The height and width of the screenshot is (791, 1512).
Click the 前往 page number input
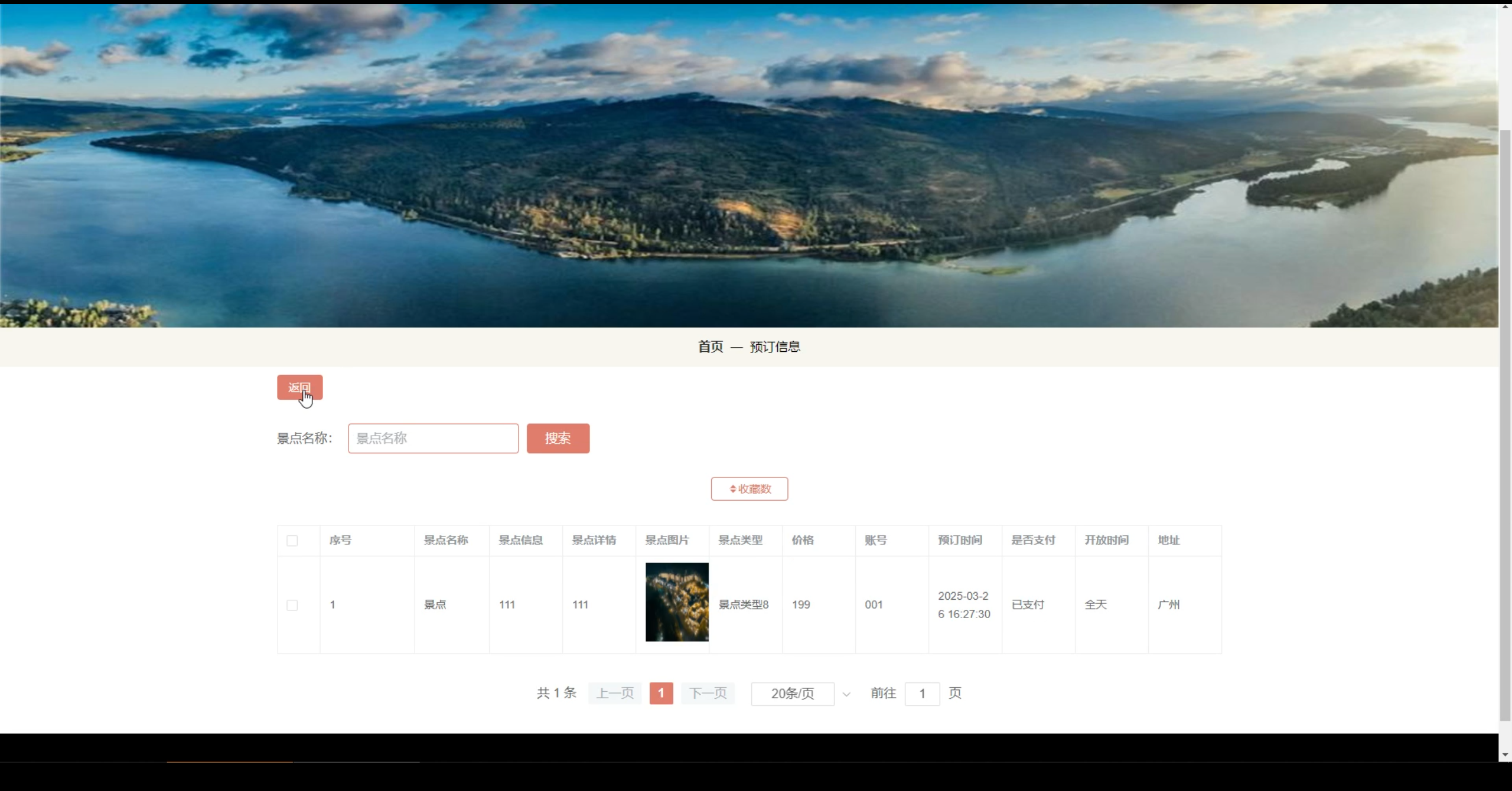coord(921,694)
